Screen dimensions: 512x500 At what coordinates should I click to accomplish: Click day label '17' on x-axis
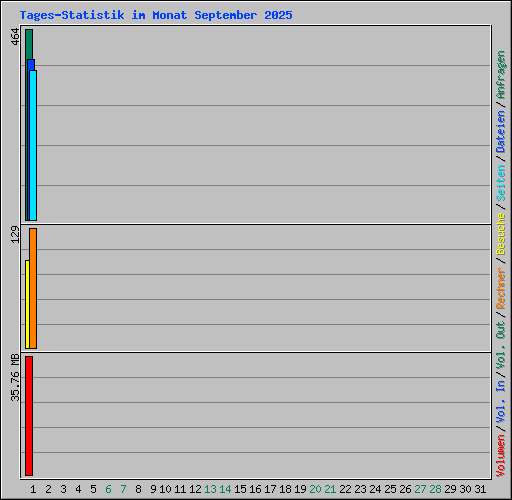(270, 489)
